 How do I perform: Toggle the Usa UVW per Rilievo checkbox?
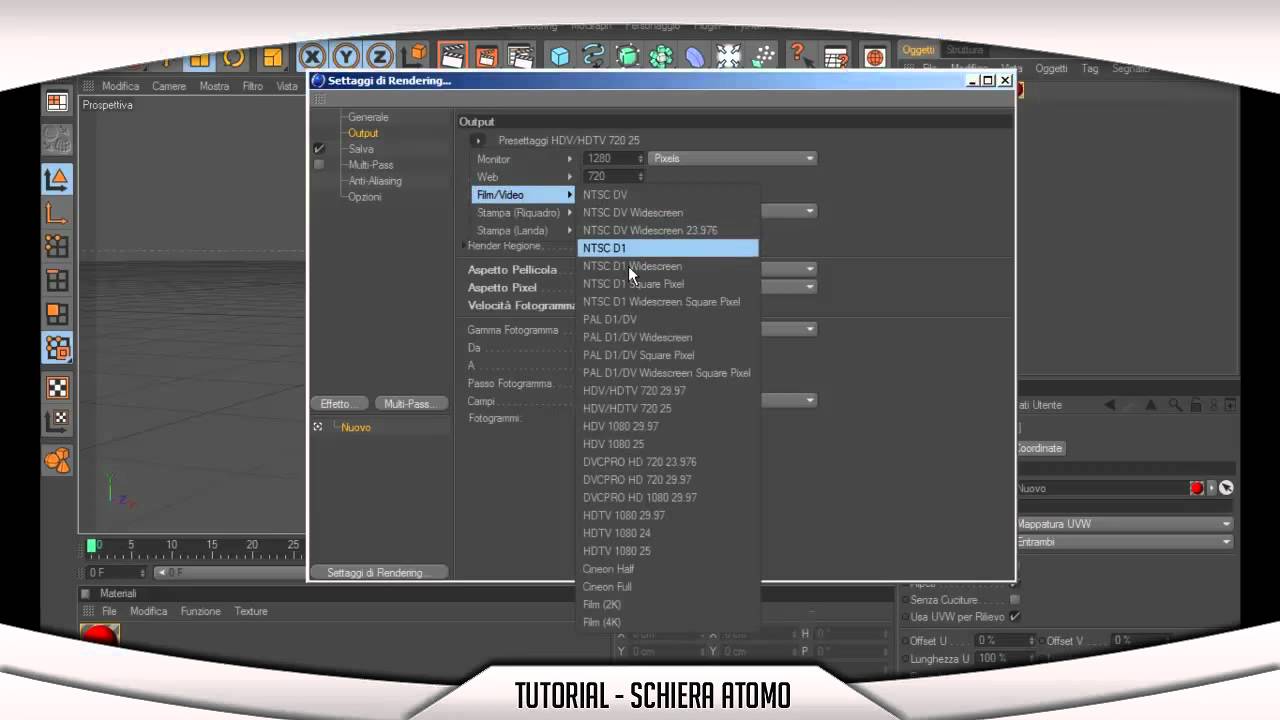coord(1014,617)
